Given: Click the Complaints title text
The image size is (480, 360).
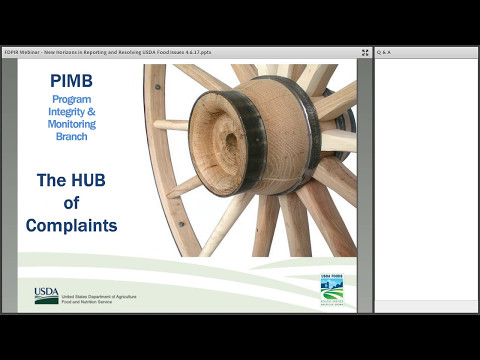Looking at the screenshot, I should 71,226.
